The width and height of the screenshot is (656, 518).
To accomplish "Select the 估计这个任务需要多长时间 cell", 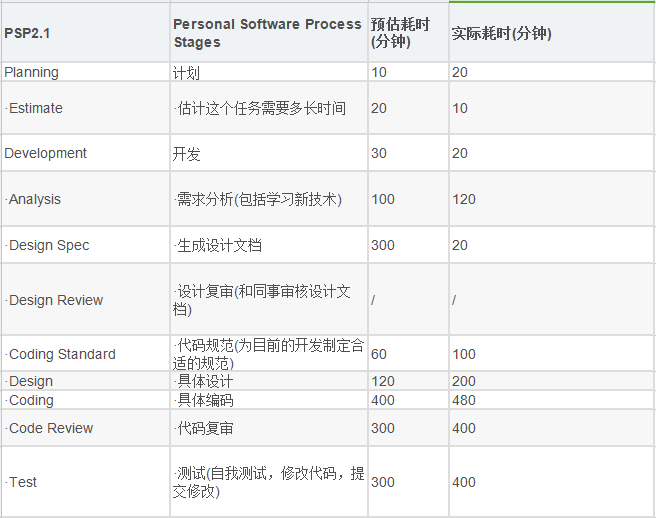I will (260, 108).
